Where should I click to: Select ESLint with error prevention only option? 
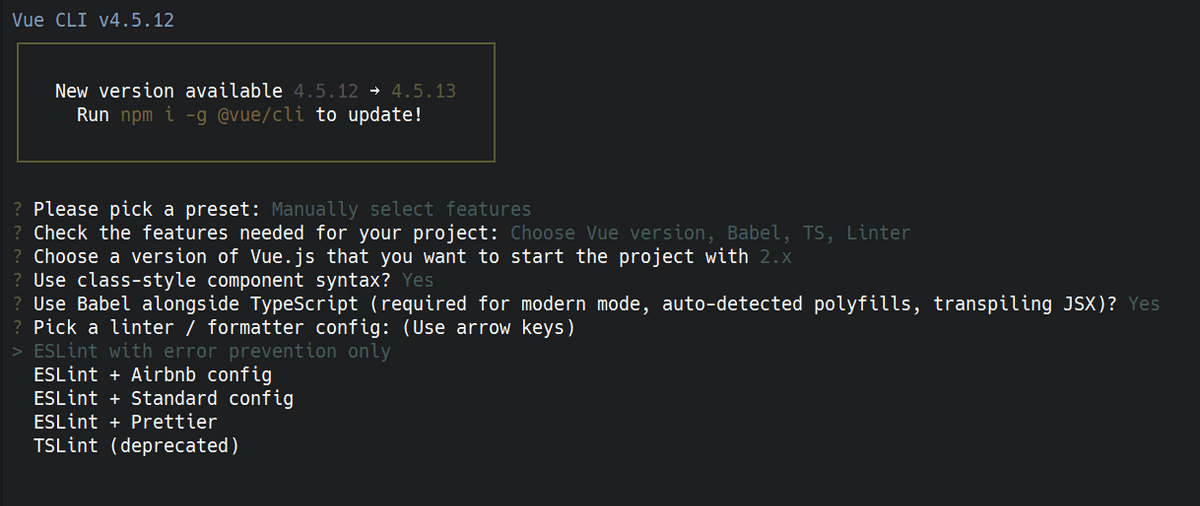click(x=212, y=351)
